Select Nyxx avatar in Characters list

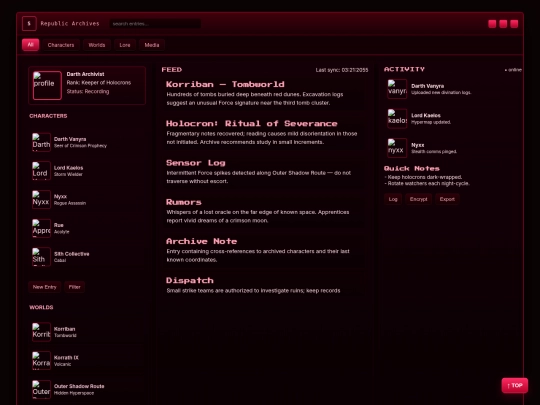(41, 199)
